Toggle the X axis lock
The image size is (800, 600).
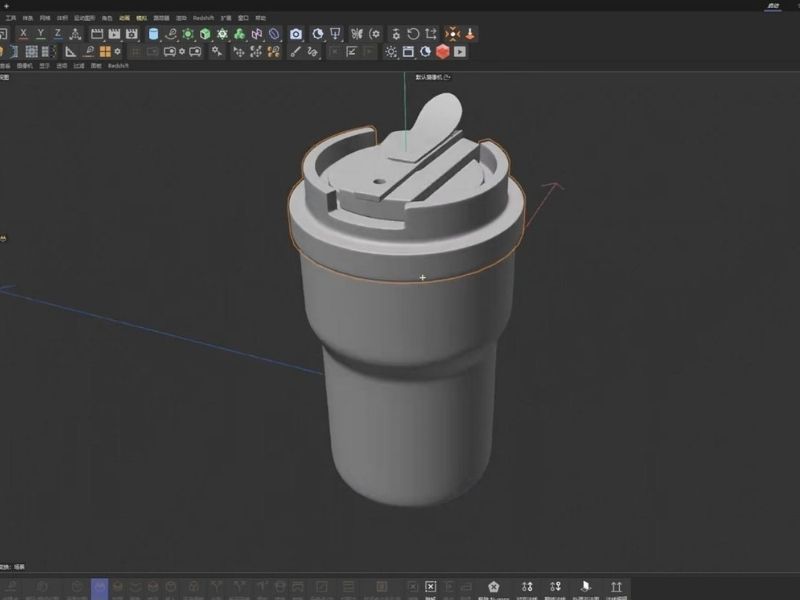tap(23, 34)
